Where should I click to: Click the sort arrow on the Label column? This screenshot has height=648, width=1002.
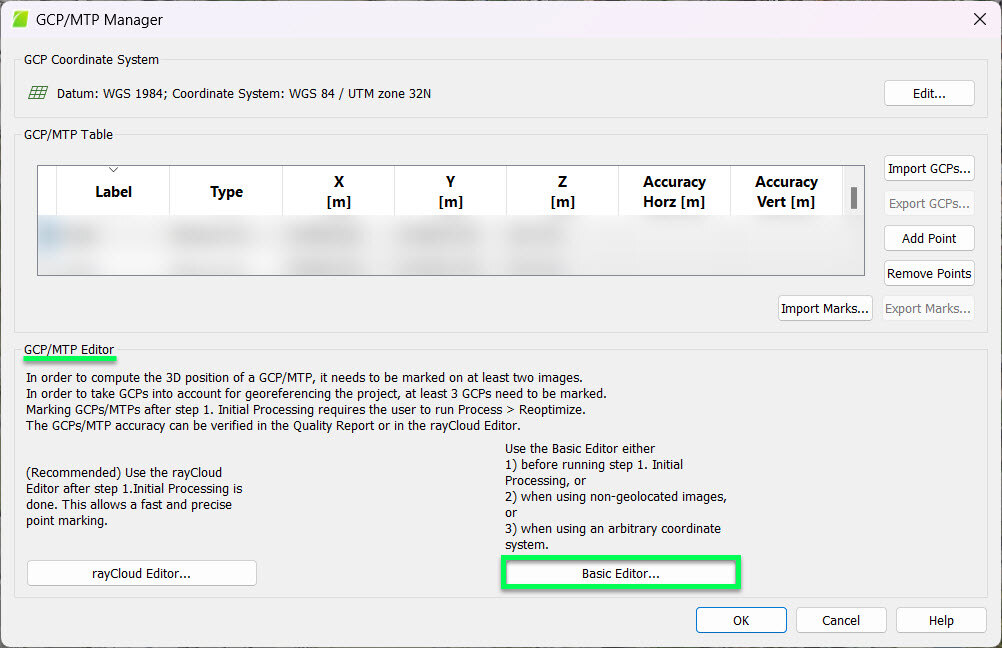[x=113, y=169]
